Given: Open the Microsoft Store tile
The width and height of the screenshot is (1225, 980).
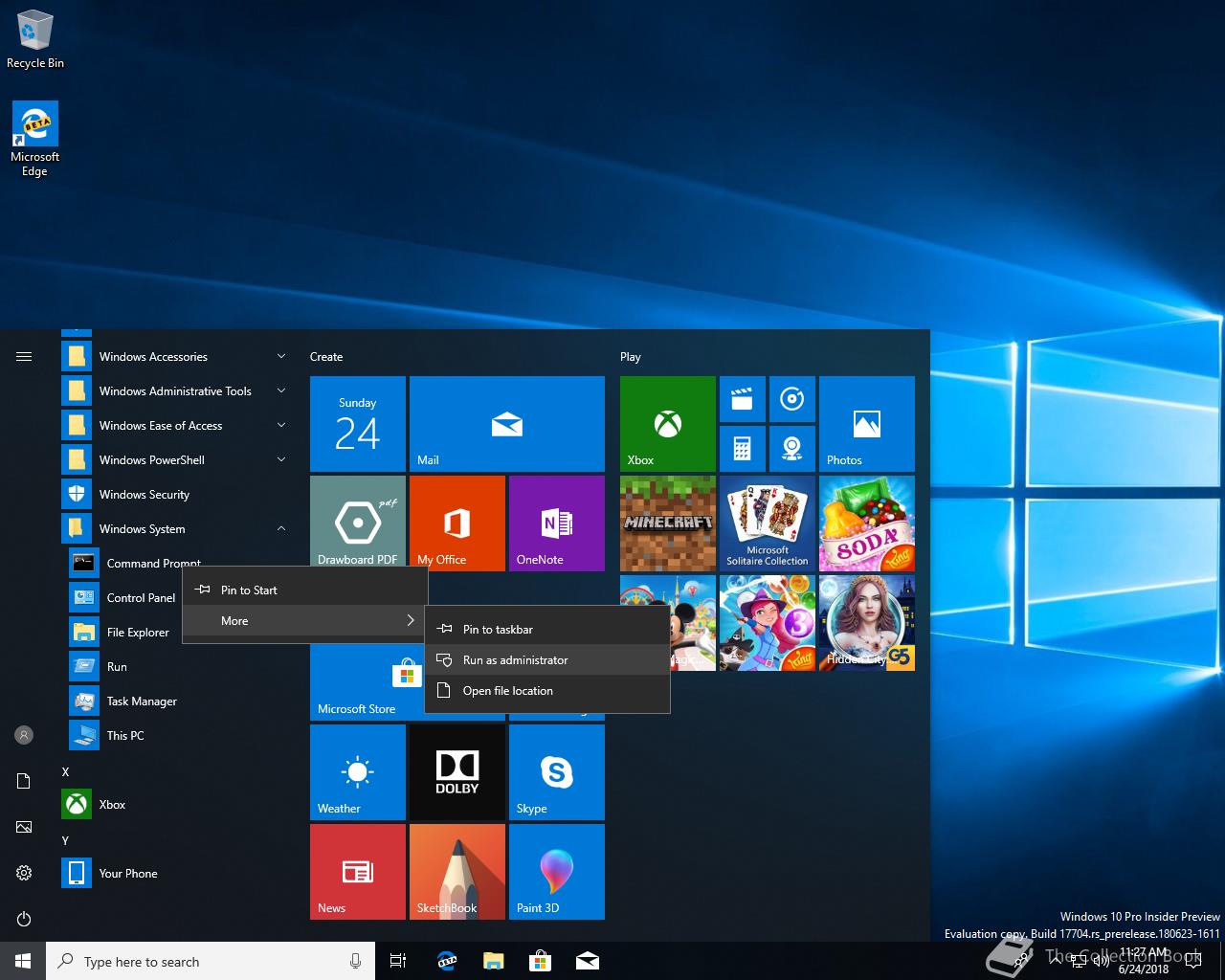Looking at the screenshot, I should [x=367, y=681].
